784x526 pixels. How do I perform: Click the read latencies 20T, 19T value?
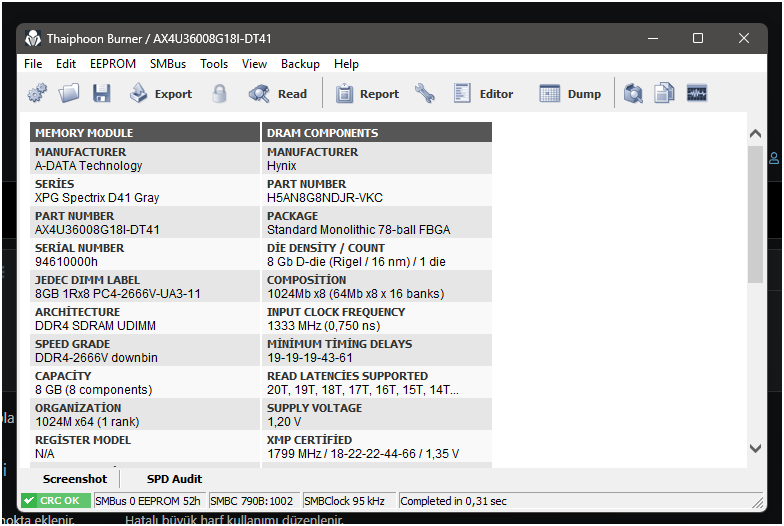pos(362,390)
